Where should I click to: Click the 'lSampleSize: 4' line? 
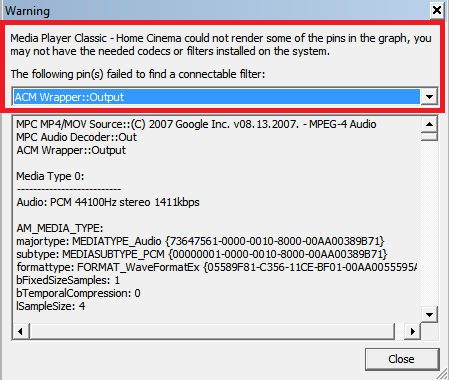[x=51, y=306]
